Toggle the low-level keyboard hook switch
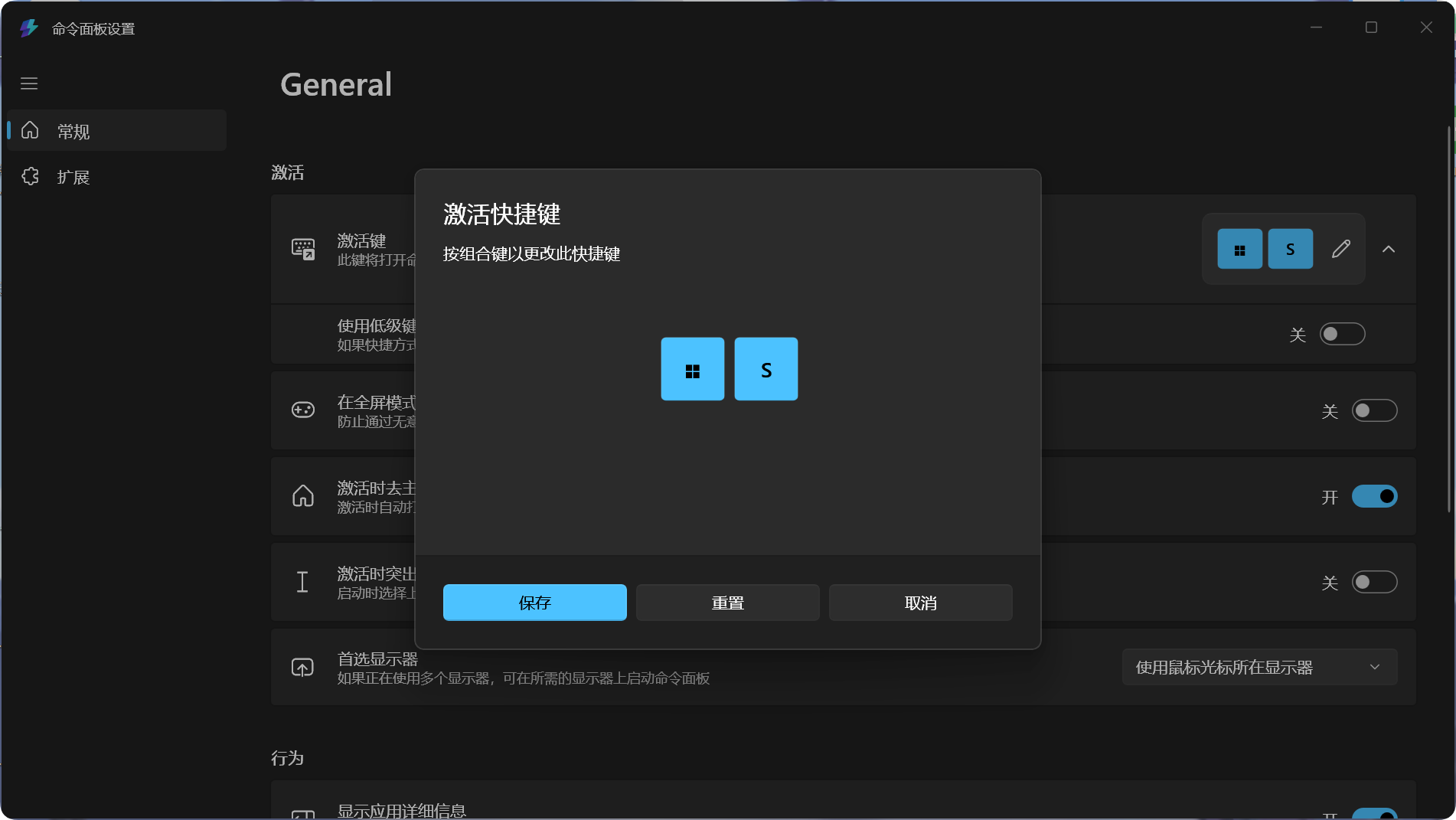Image resolution: width=1456 pixels, height=820 pixels. point(1342,334)
